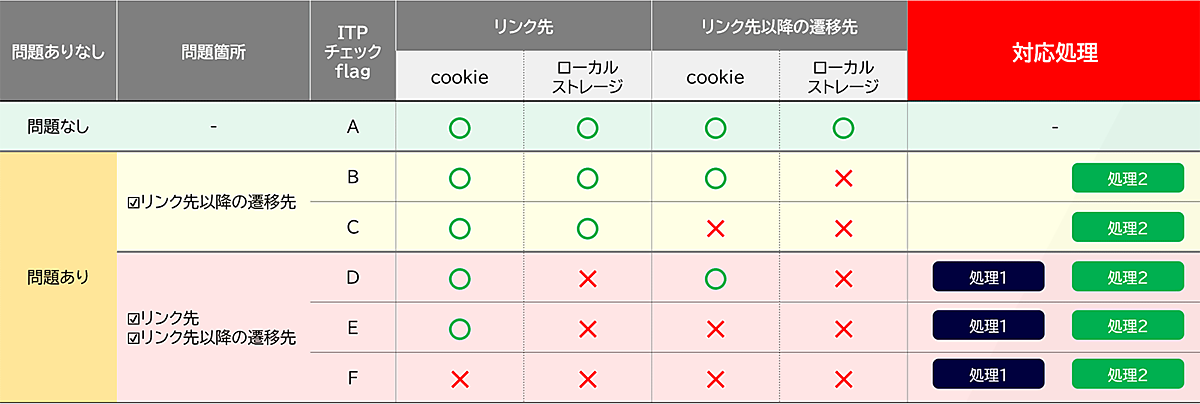Click the 処理1 button in row D
1200x404 pixels.
coord(988,277)
